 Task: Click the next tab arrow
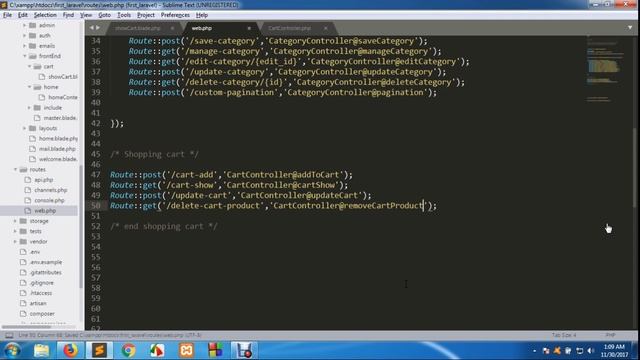coord(98,28)
